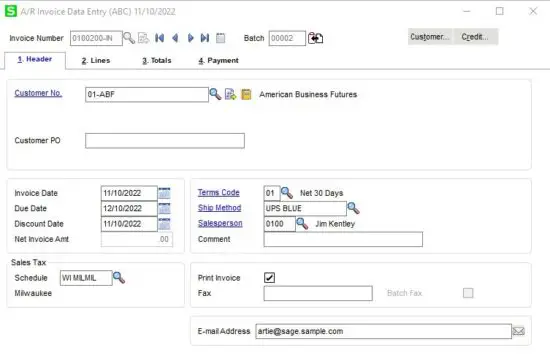Go to the first invoice record
Viewport: 550px width, 361px height.
[160, 38]
